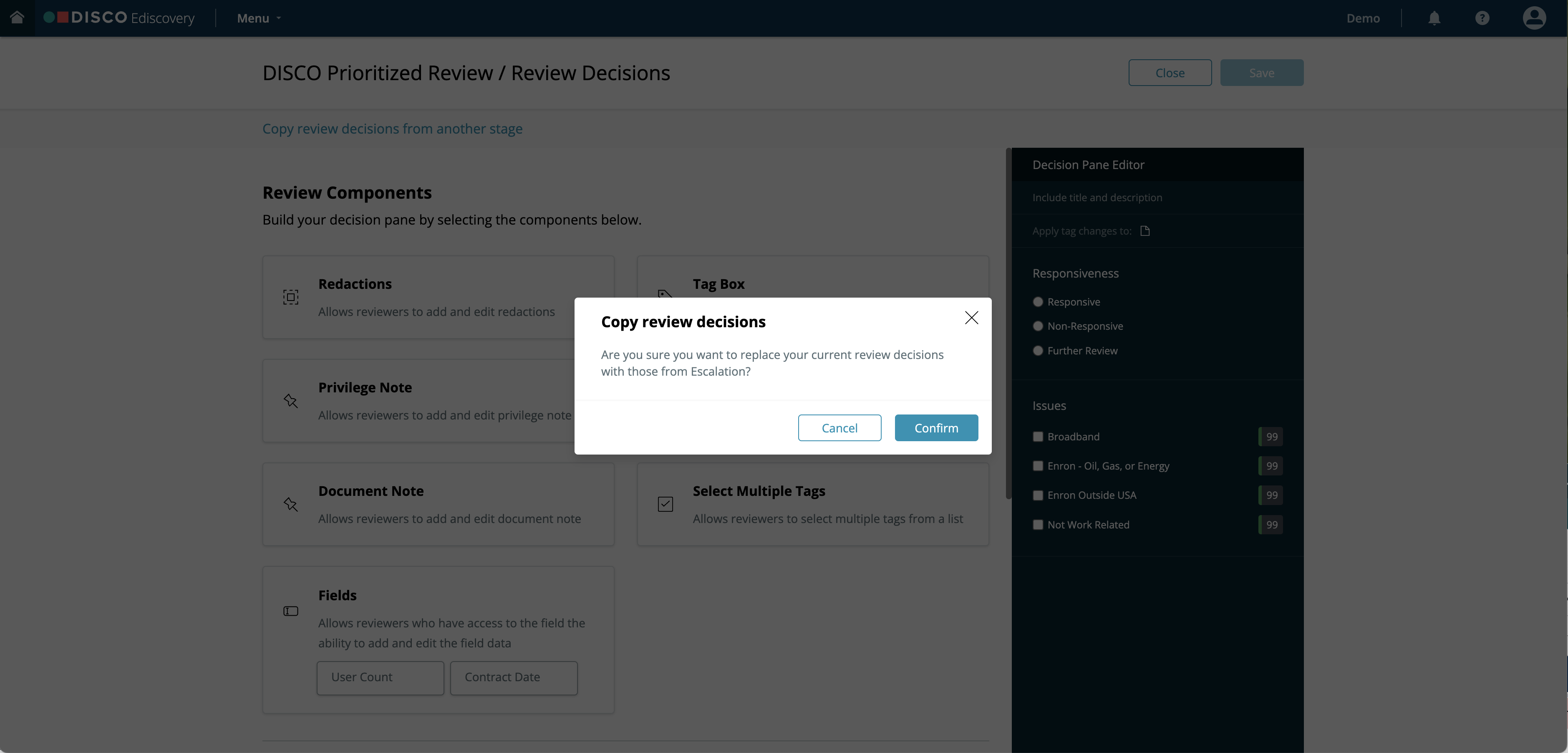Click the home icon in top bar
The height and width of the screenshot is (753, 1568).
point(17,18)
